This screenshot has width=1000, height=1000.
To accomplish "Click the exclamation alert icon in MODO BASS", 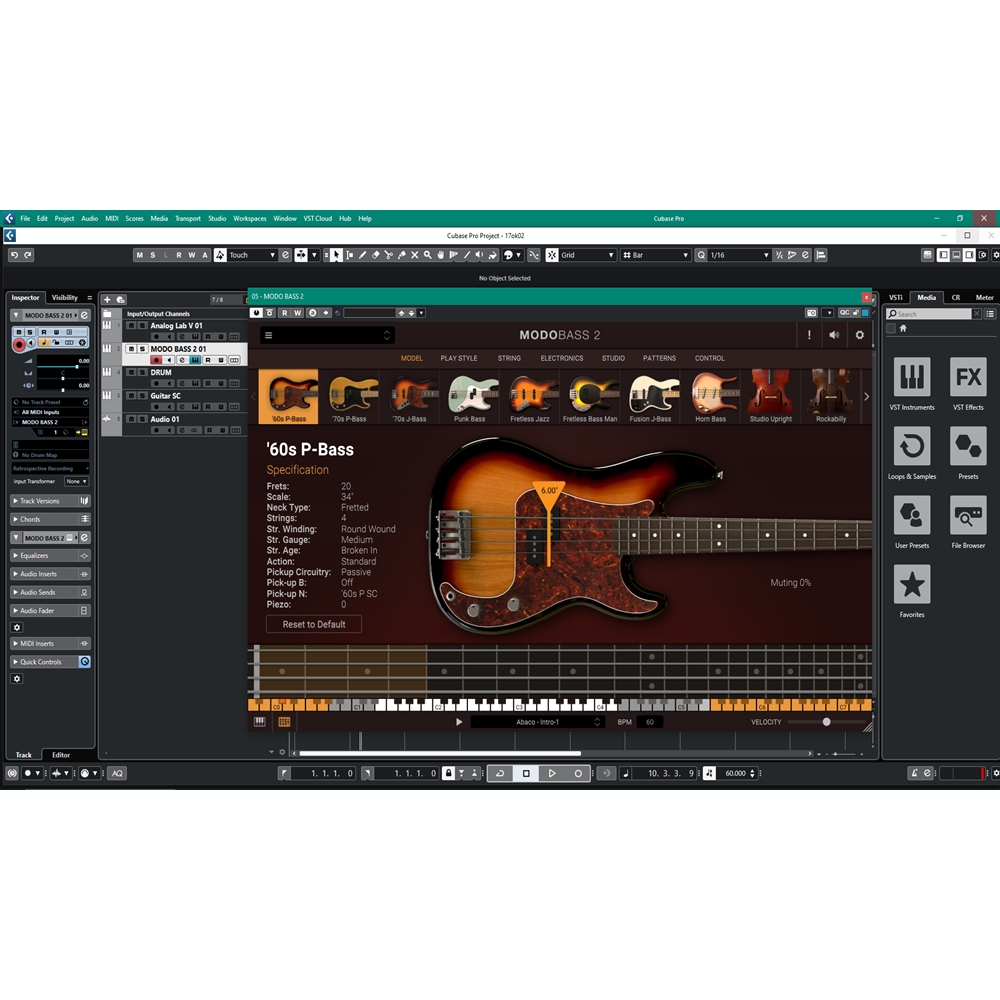I will point(809,335).
